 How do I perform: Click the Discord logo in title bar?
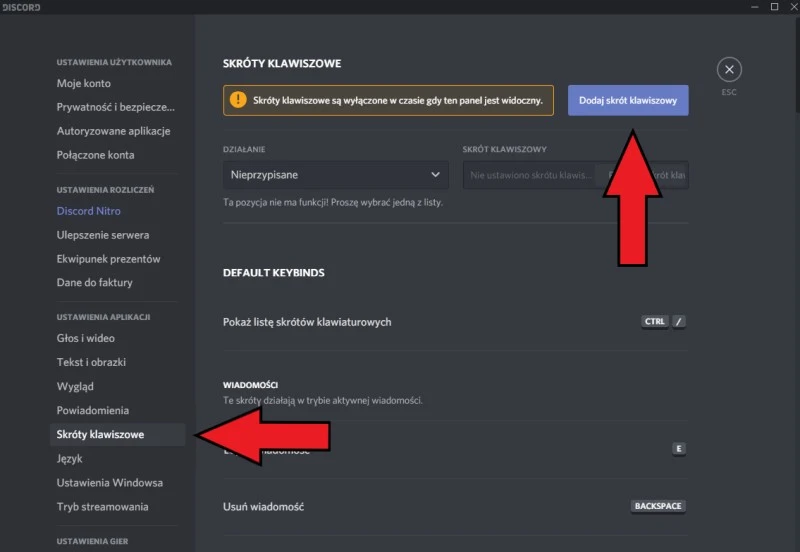(20, 7)
